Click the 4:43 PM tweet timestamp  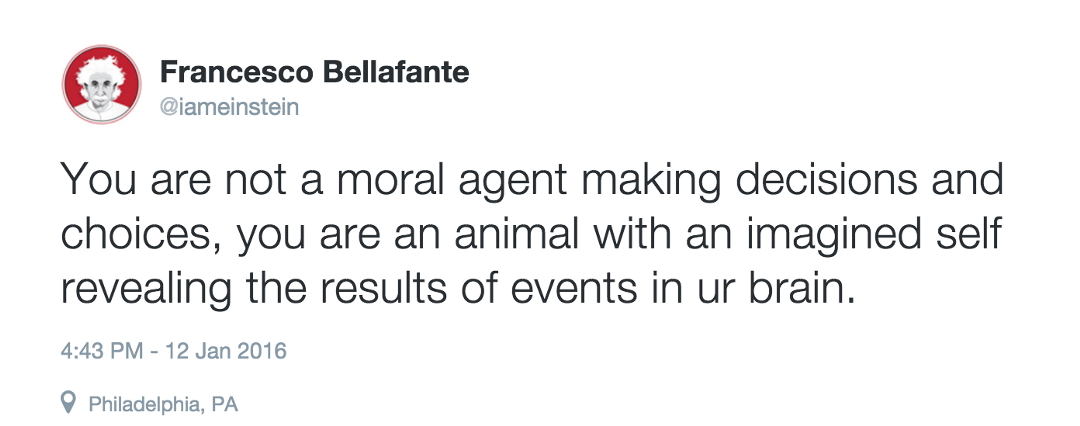click(102, 351)
